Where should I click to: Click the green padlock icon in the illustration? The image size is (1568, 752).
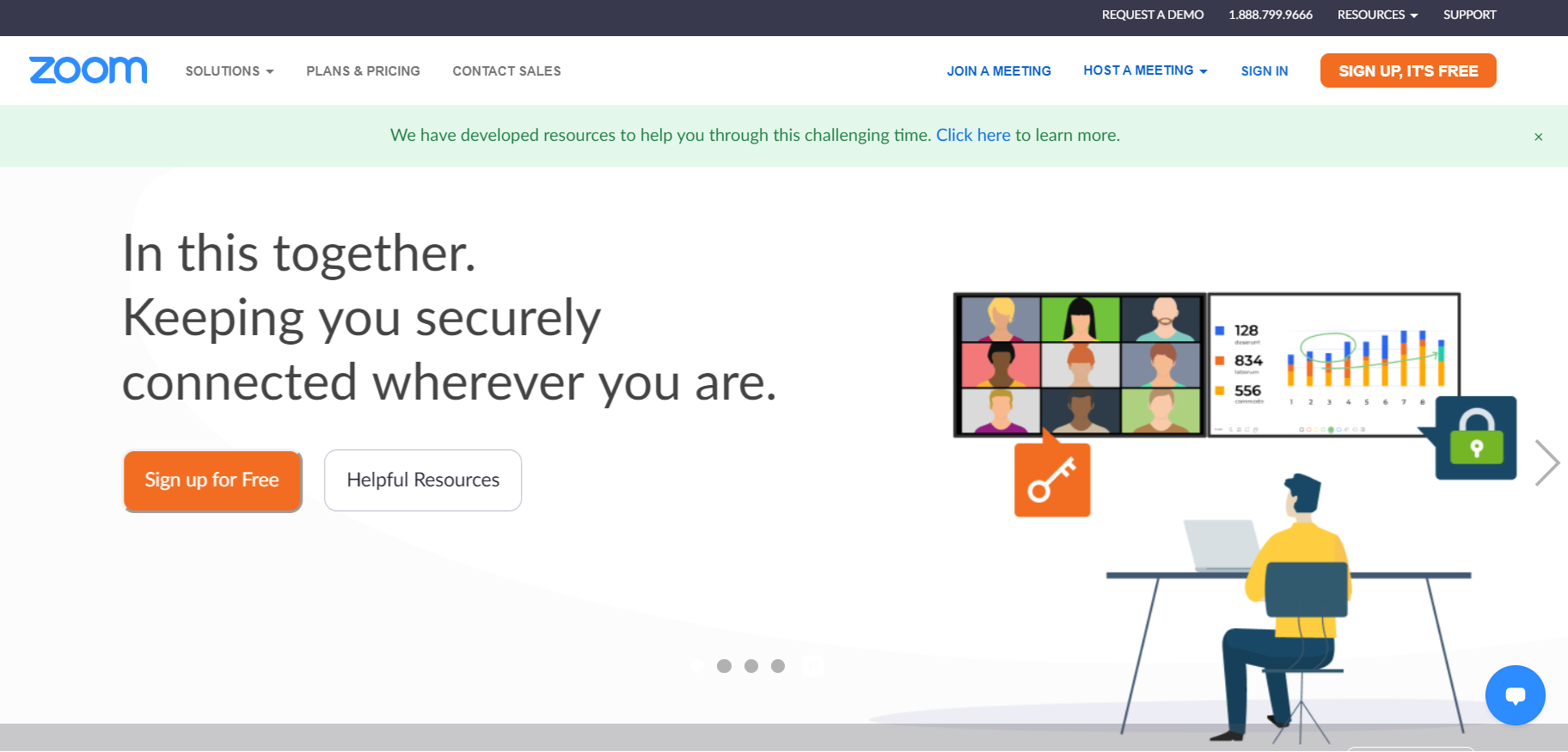click(1476, 437)
